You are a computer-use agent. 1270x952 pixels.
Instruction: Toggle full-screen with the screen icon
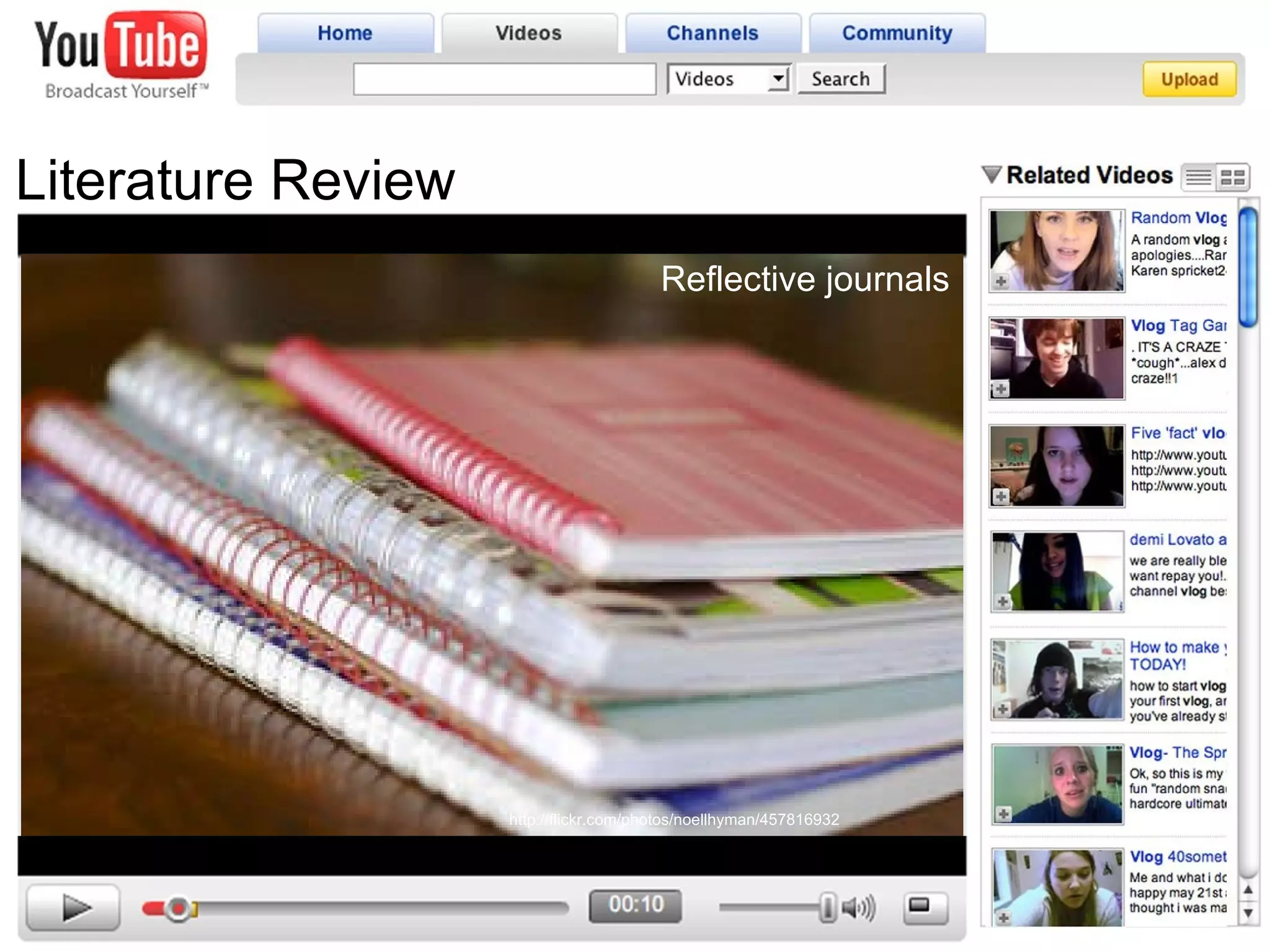tap(925, 907)
